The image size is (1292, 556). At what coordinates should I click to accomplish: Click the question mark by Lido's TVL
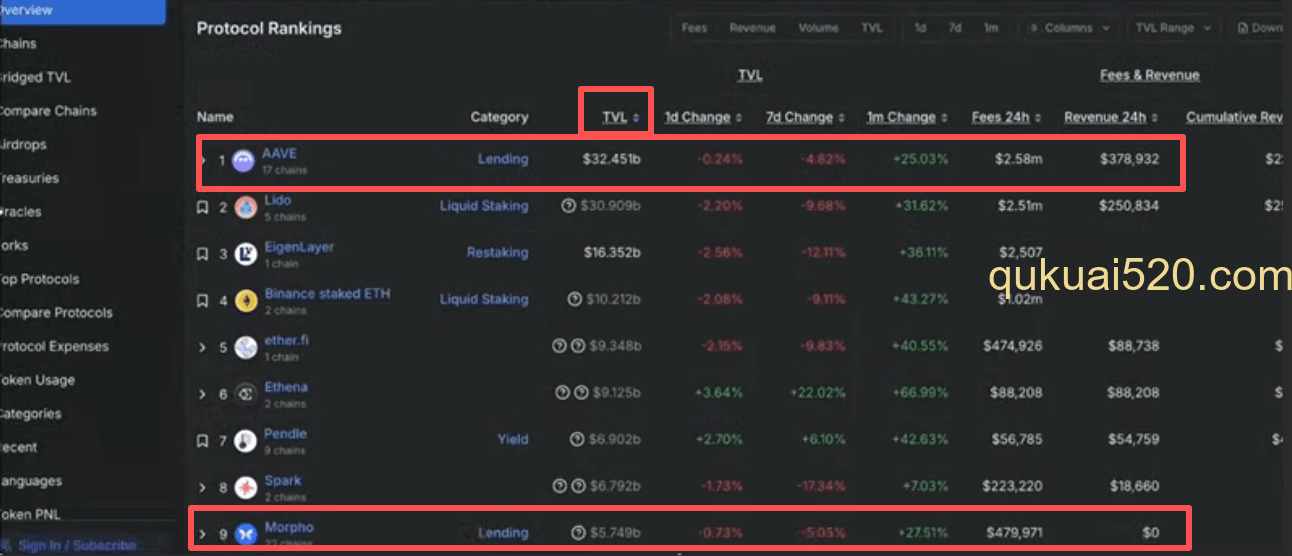coord(570,206)
